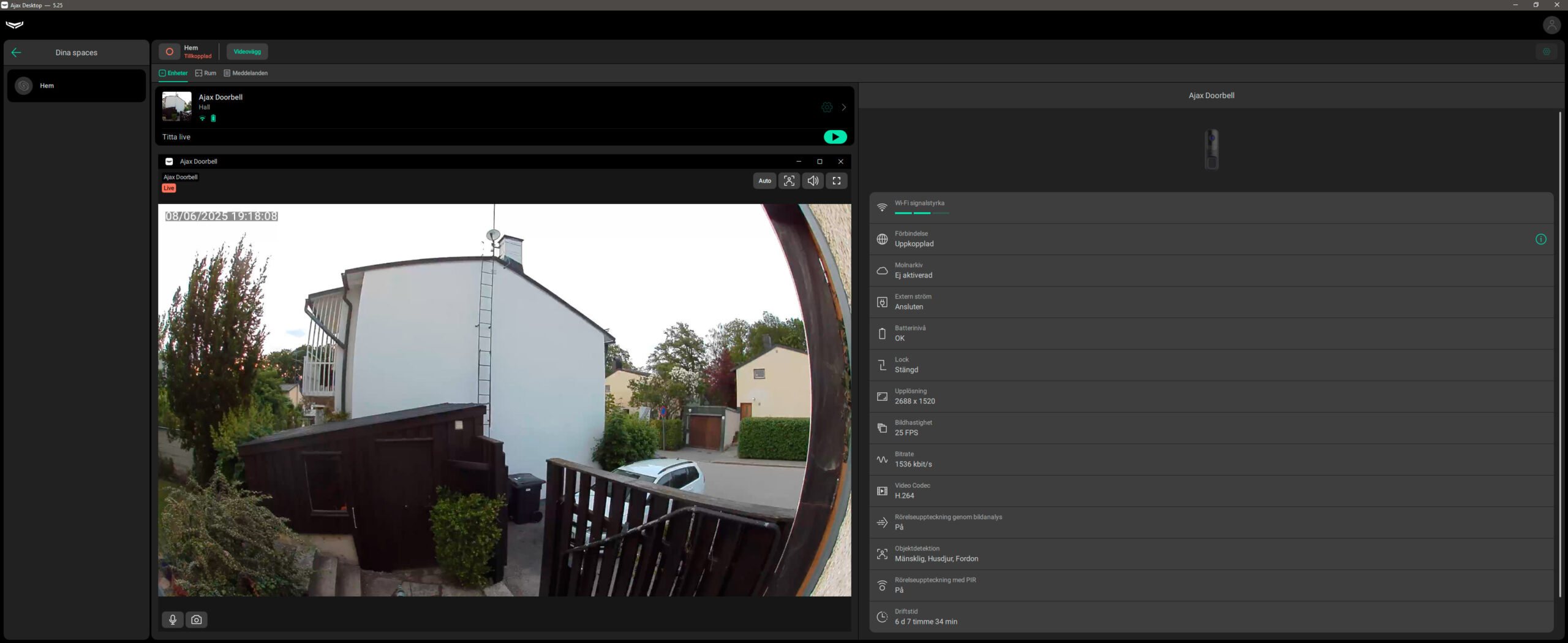Click the back arrow beside Dina spaces

[x=17, y=53]
